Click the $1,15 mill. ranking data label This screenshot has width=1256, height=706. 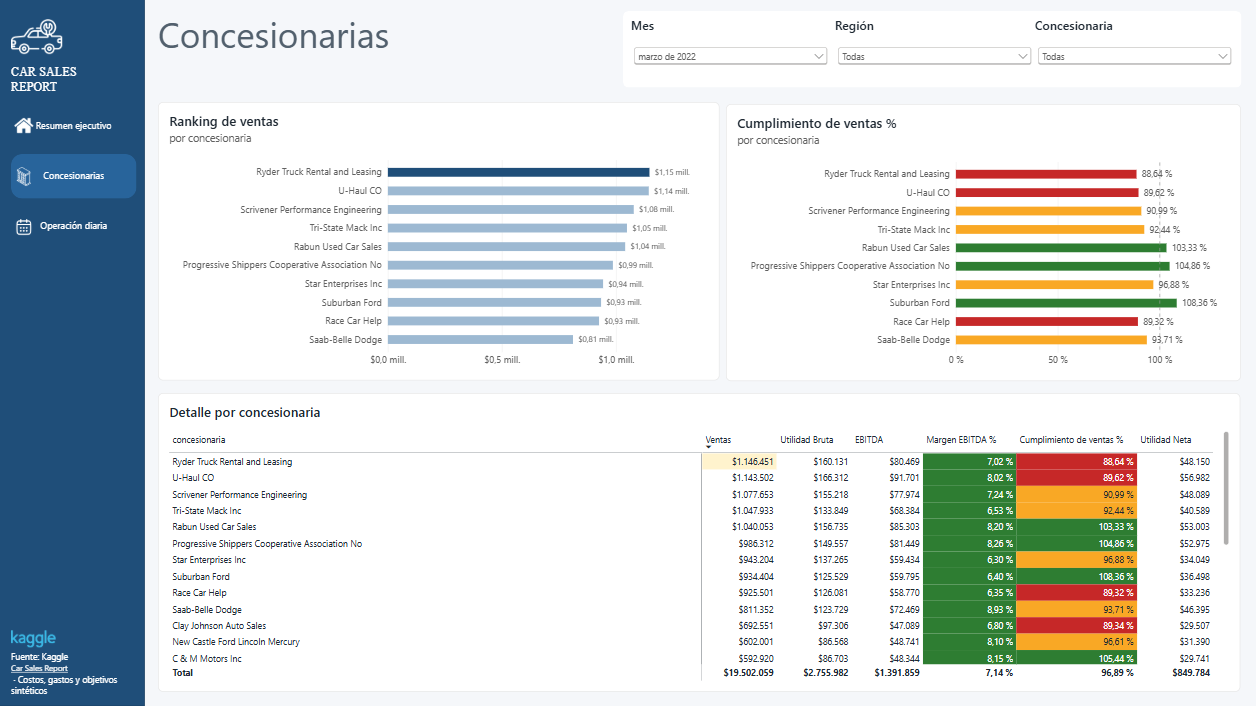coord(672,172)
